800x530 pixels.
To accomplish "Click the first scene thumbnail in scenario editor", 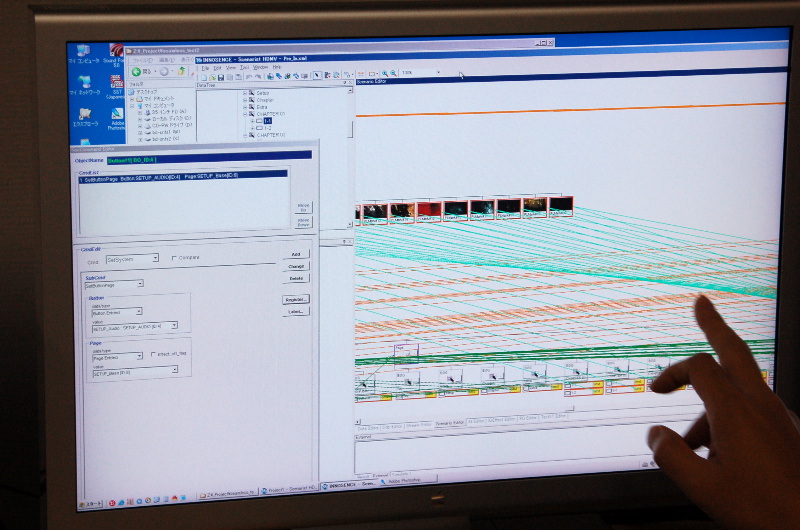I will click(x=374, y=210).
